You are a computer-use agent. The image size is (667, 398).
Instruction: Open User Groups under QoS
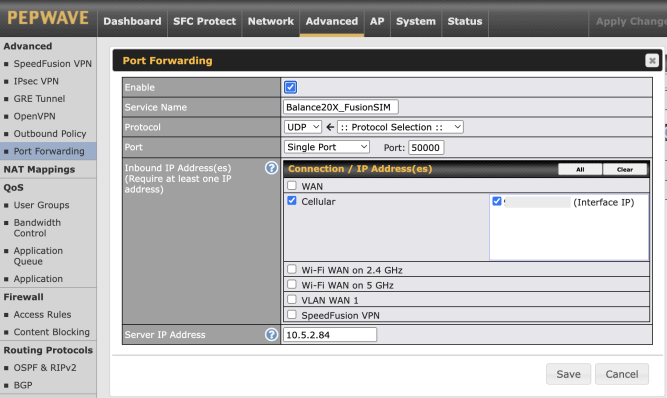tap(41, 205)
